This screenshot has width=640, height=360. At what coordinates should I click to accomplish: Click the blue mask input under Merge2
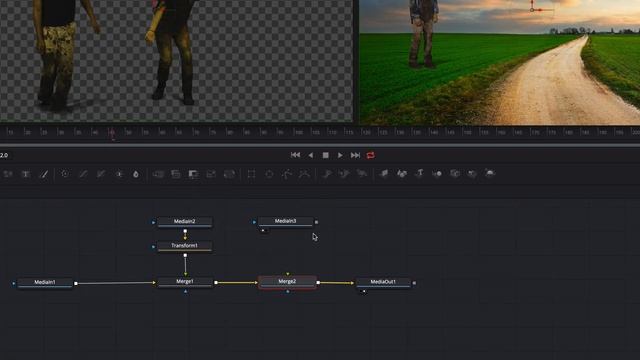point(288,291)
